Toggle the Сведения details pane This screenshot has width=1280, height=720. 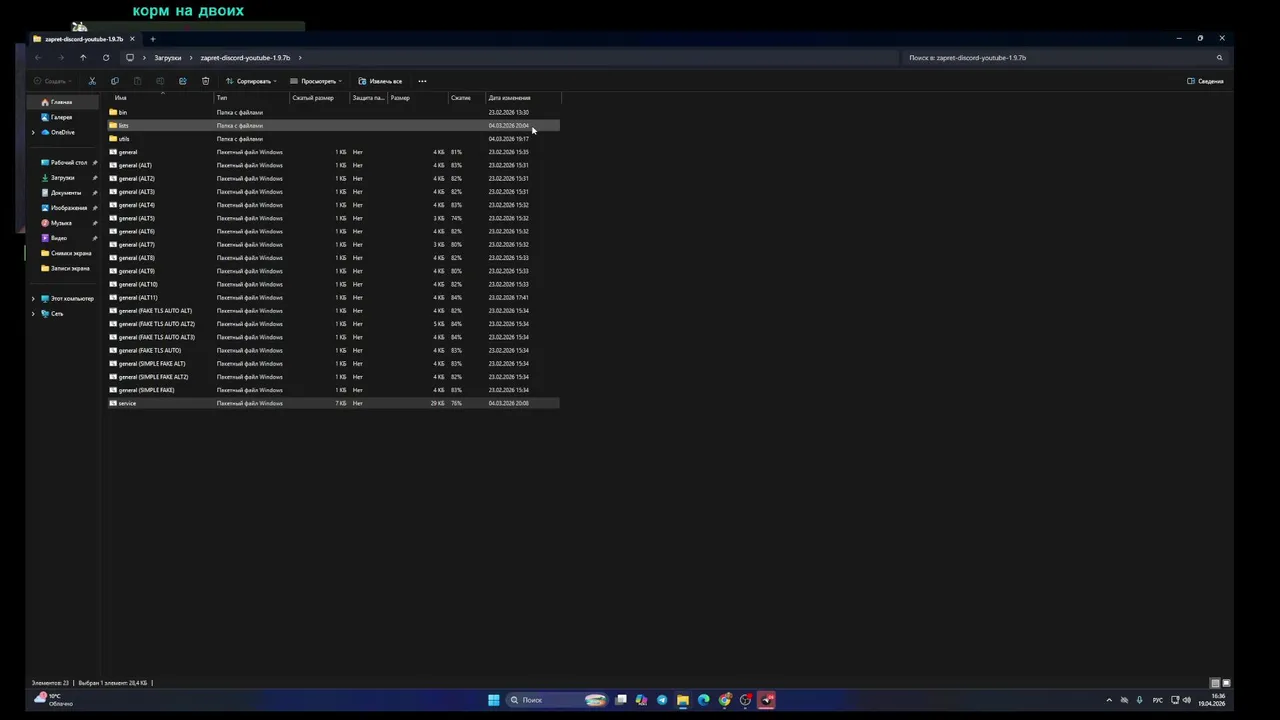click(1205, 81)
